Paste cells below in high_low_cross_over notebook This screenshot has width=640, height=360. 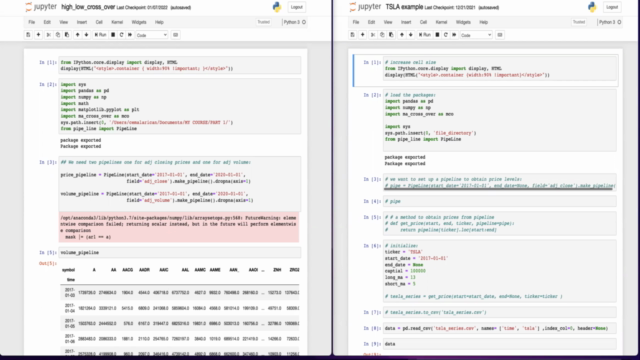pyautogui.click(x=67, y=35)
